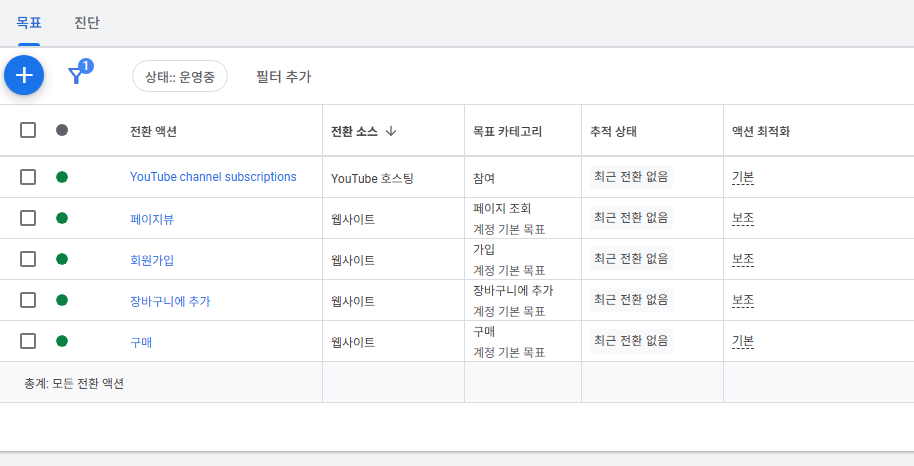Image resolution: width=914 pixels, height=466 pixels.
Task: Click the sort arrow next to 전환 소스
Action: click(391, 131)
